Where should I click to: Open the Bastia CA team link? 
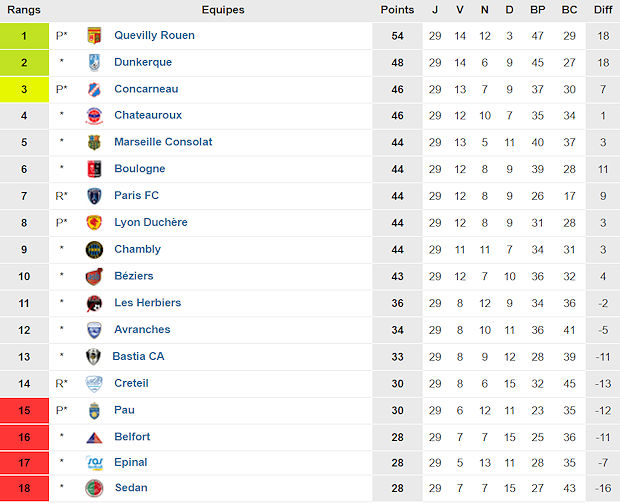tap(138, 356)
